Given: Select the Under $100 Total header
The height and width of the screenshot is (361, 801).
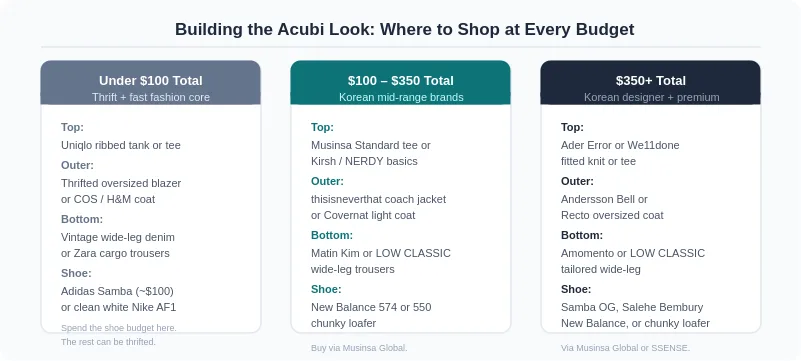Looking at the screenshot, I should 151,81.
